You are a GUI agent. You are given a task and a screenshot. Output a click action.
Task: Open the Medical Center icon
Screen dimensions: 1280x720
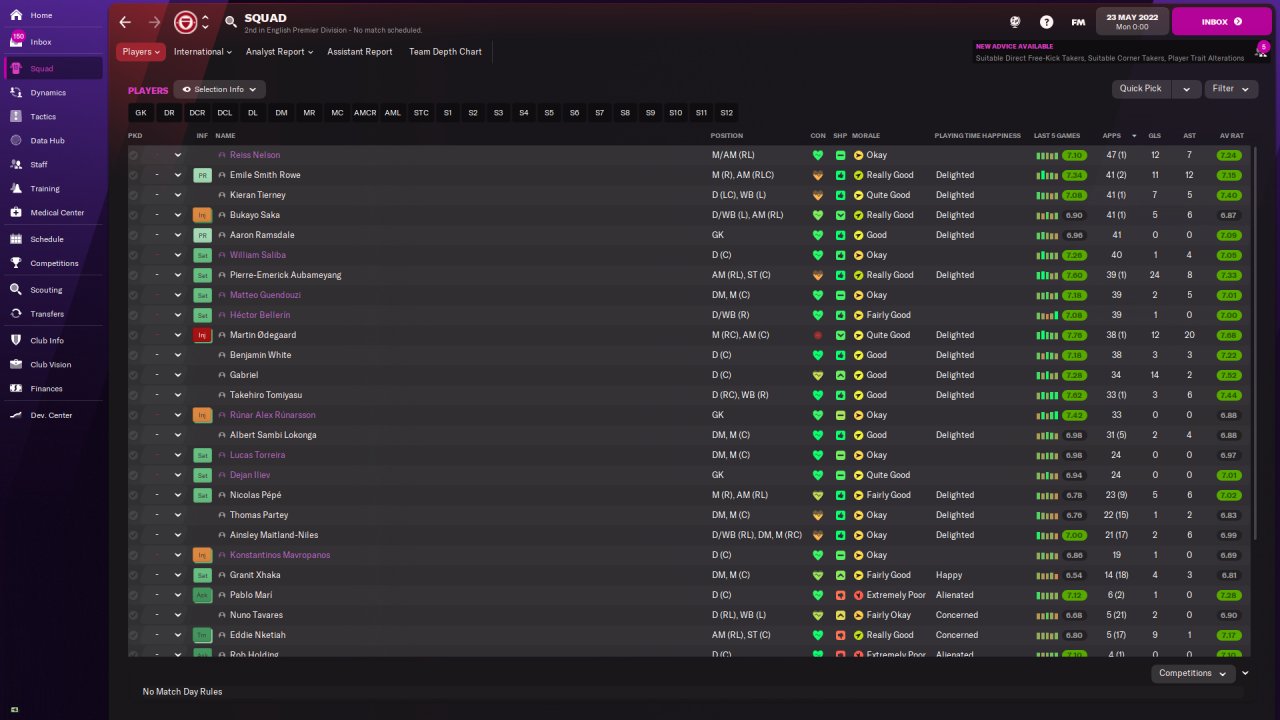click(16, 212)
